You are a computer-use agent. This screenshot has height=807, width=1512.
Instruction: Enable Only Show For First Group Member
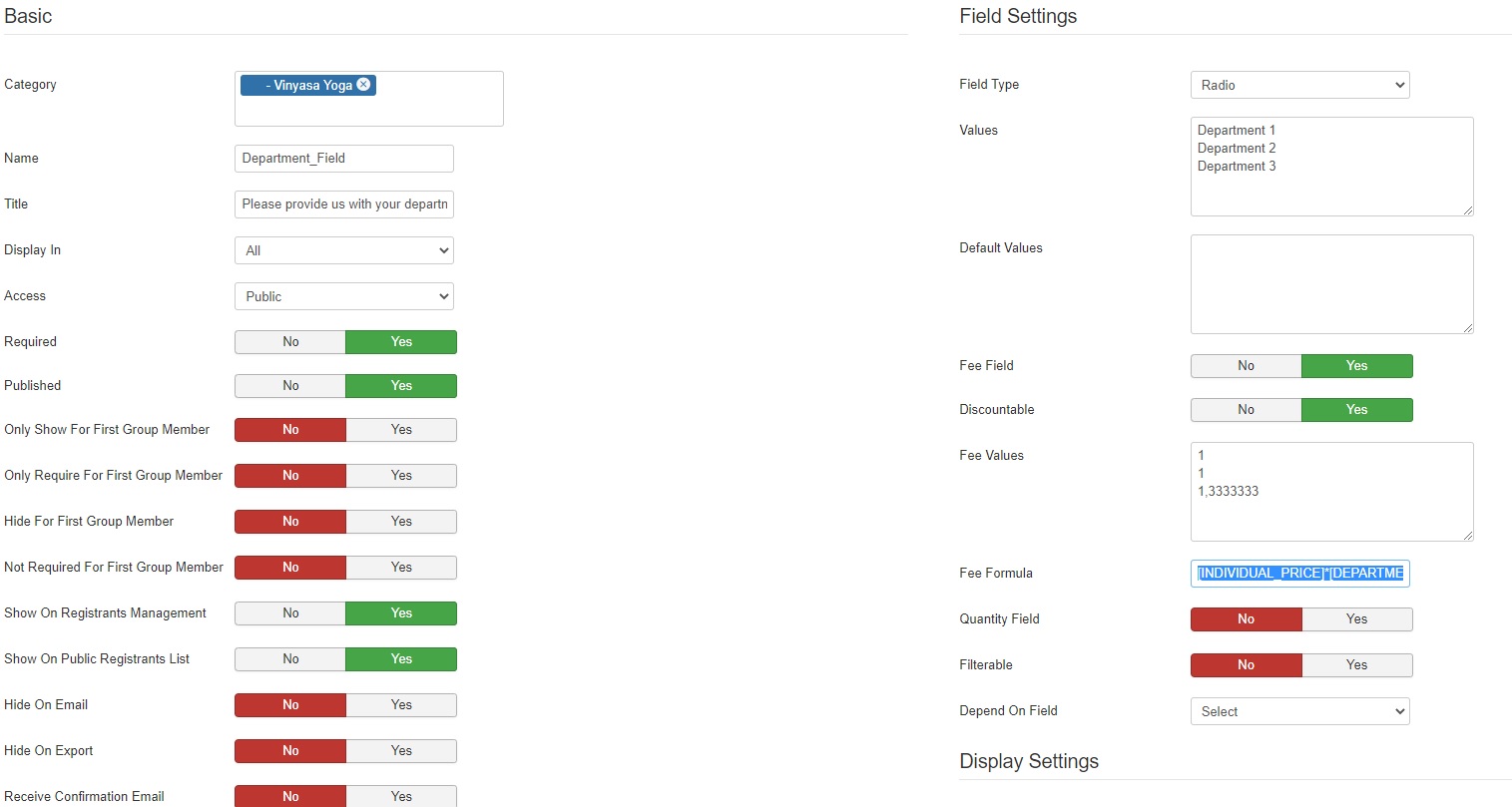pos(401,430)
